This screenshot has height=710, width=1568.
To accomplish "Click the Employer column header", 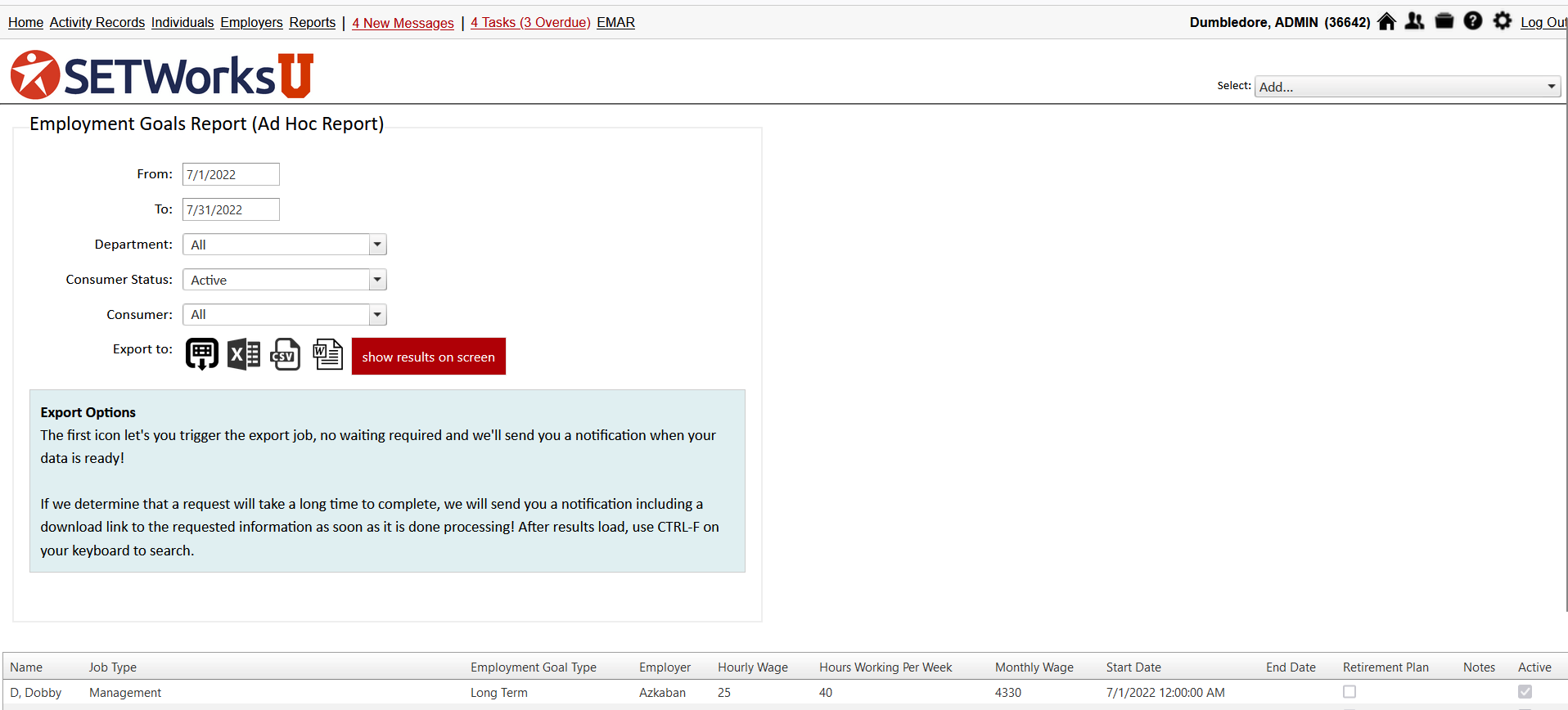I will (665, 667).
